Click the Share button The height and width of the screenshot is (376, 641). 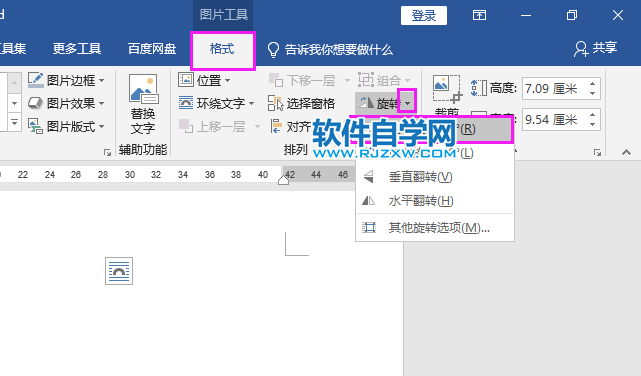click(x=595, y=48)
